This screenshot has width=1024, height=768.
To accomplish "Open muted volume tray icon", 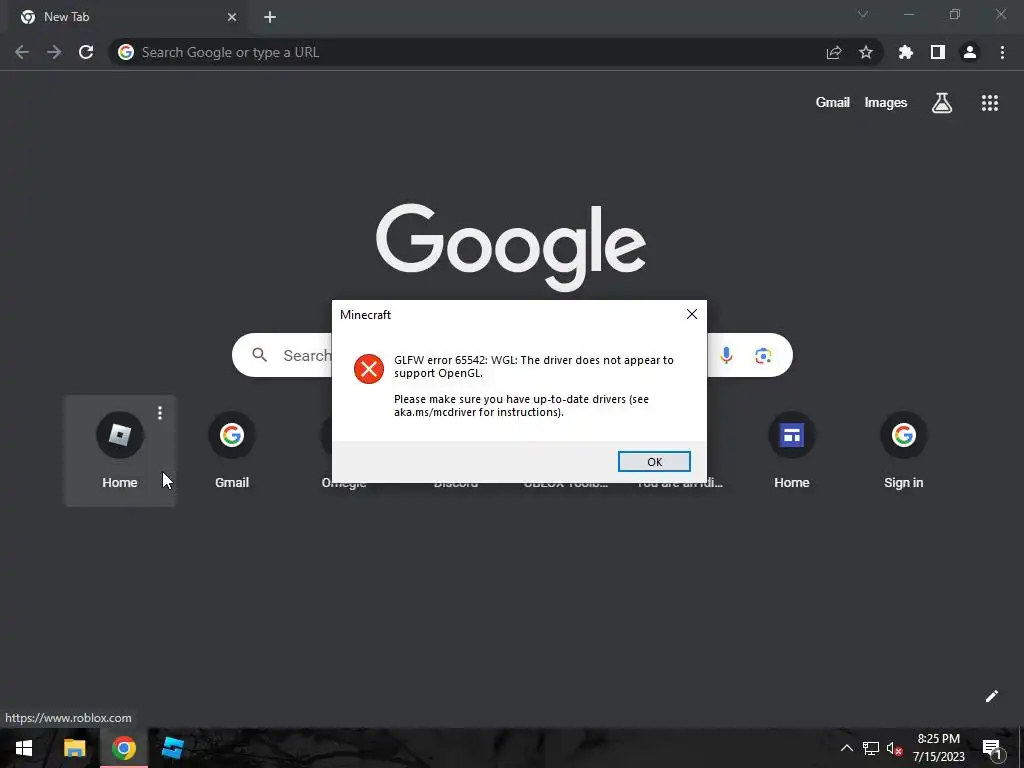I will pos(894,748).
